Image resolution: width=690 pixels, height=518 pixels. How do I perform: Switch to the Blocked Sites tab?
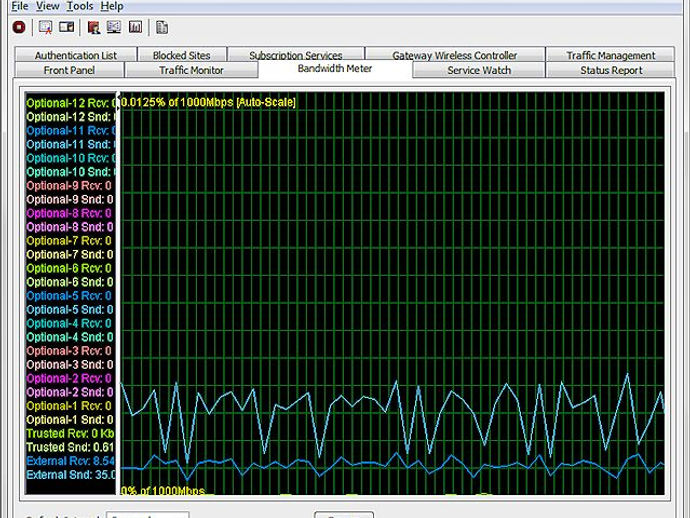pos(182,55)
